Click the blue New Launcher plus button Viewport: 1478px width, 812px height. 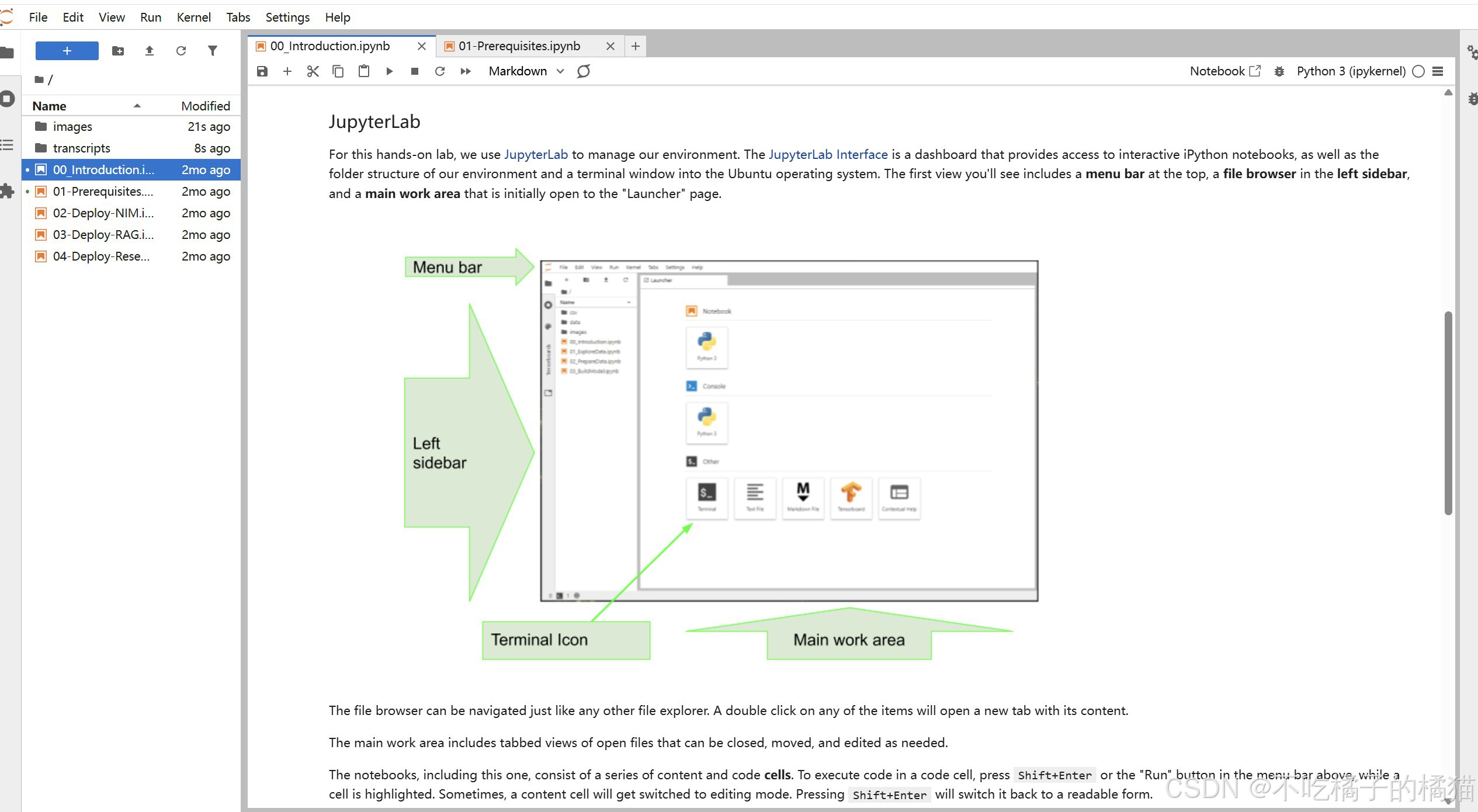[67, 51]
